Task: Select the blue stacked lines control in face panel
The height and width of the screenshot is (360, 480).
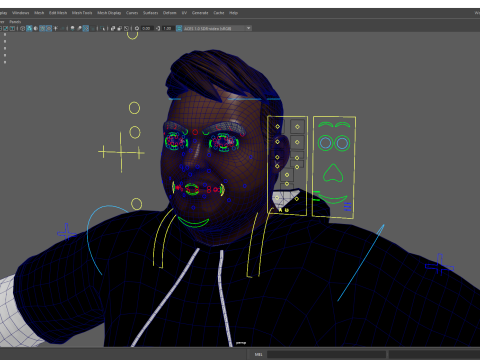Action: [347, 207]
